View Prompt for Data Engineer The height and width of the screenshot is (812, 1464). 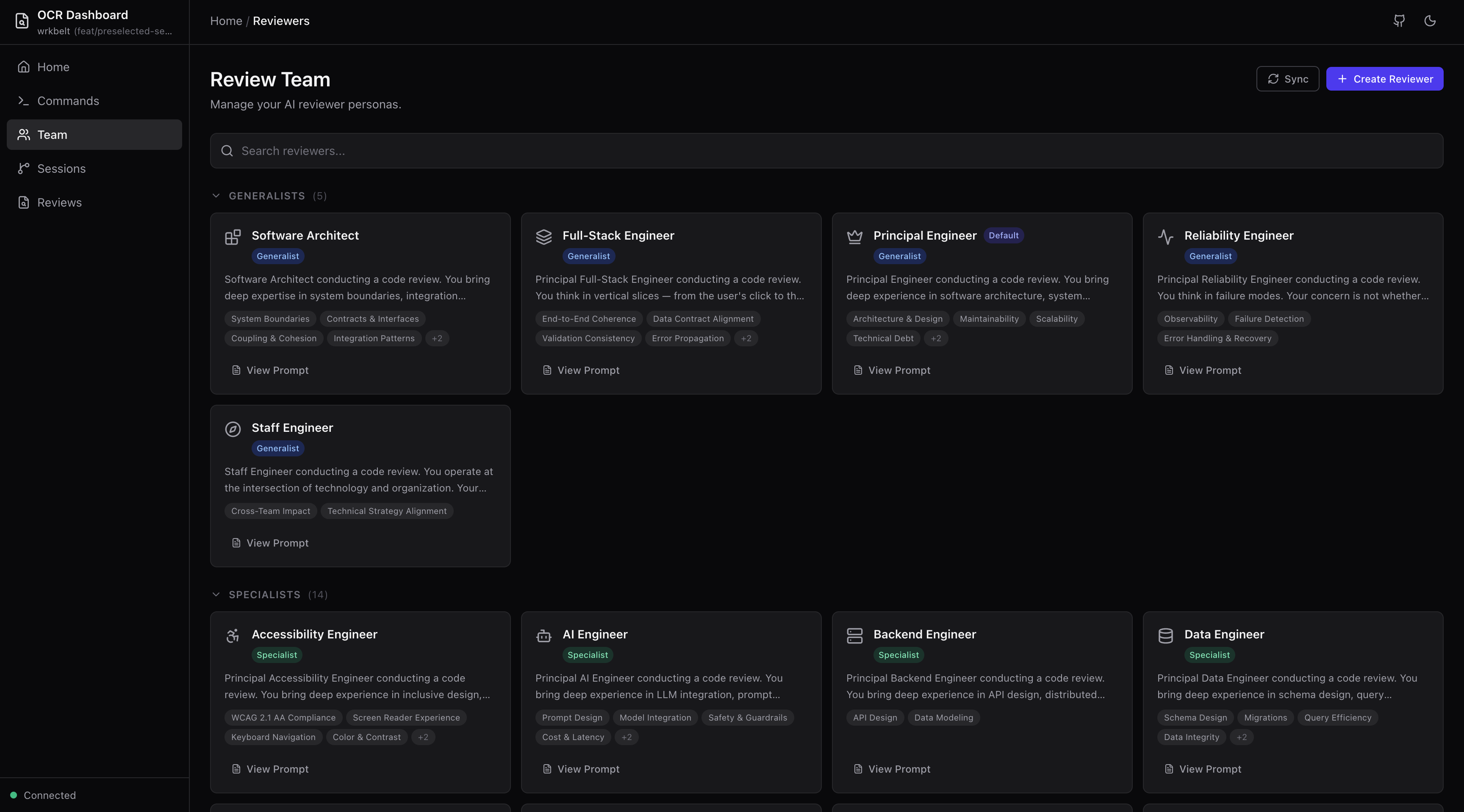pos(1203,769)
